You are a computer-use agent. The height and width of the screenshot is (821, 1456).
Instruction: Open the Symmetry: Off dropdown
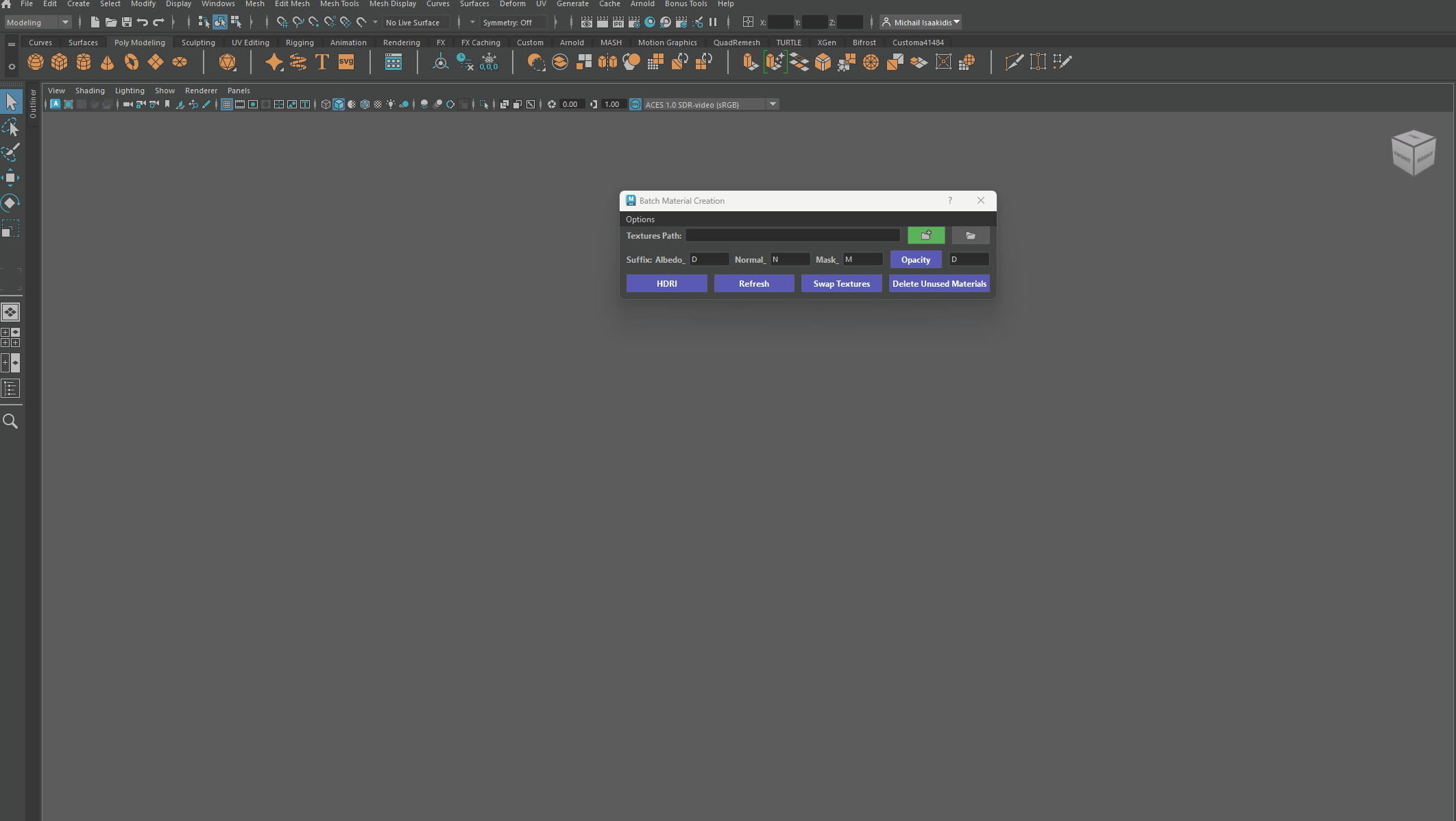pos(513,23)
